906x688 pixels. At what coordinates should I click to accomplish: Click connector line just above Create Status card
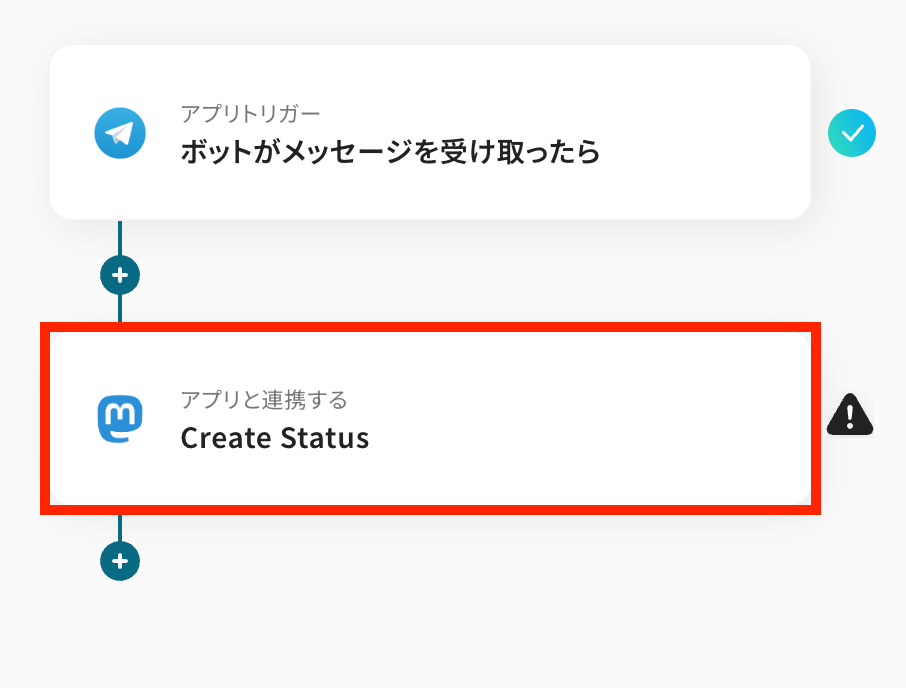point(120,308)
